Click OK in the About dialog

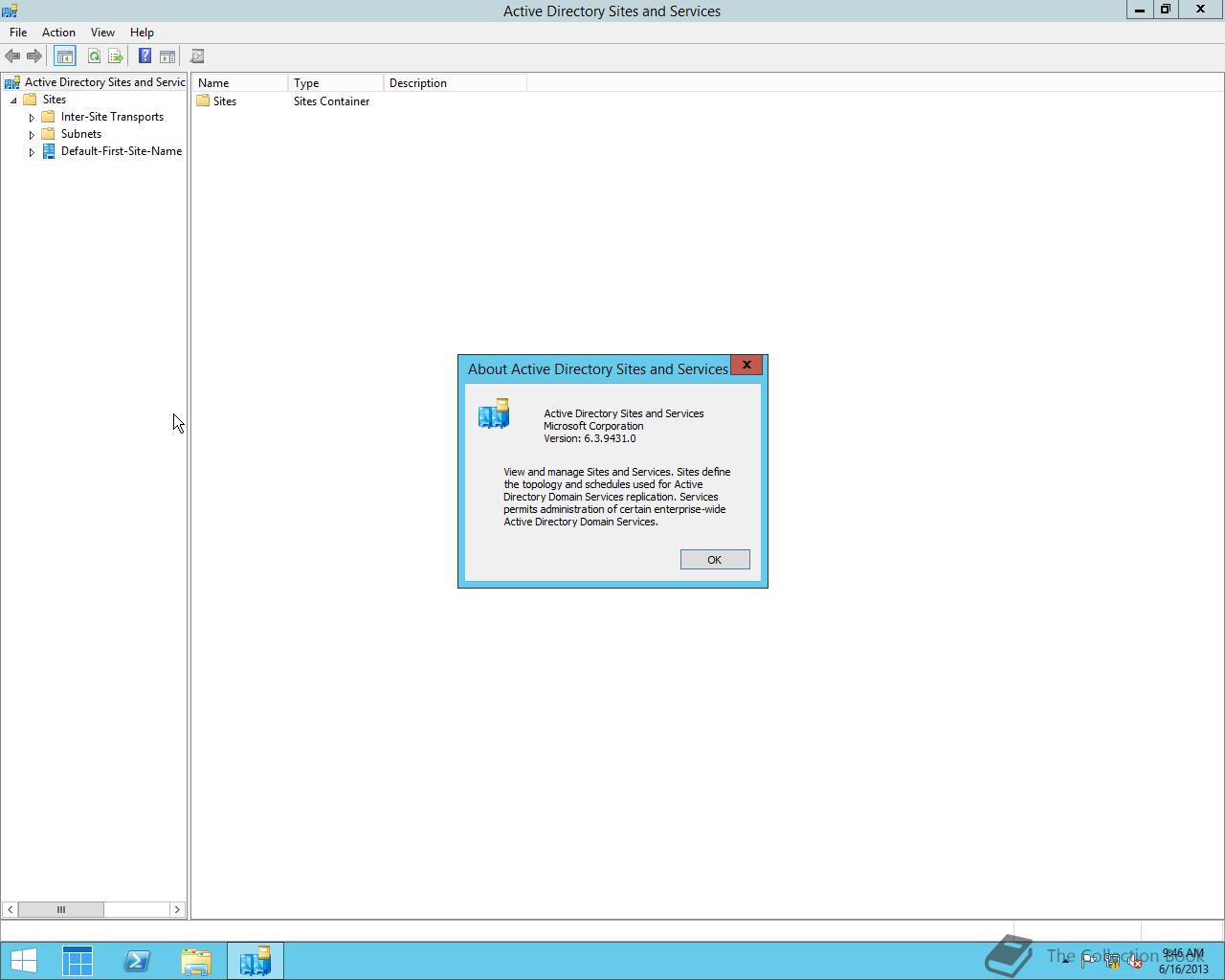715,560
